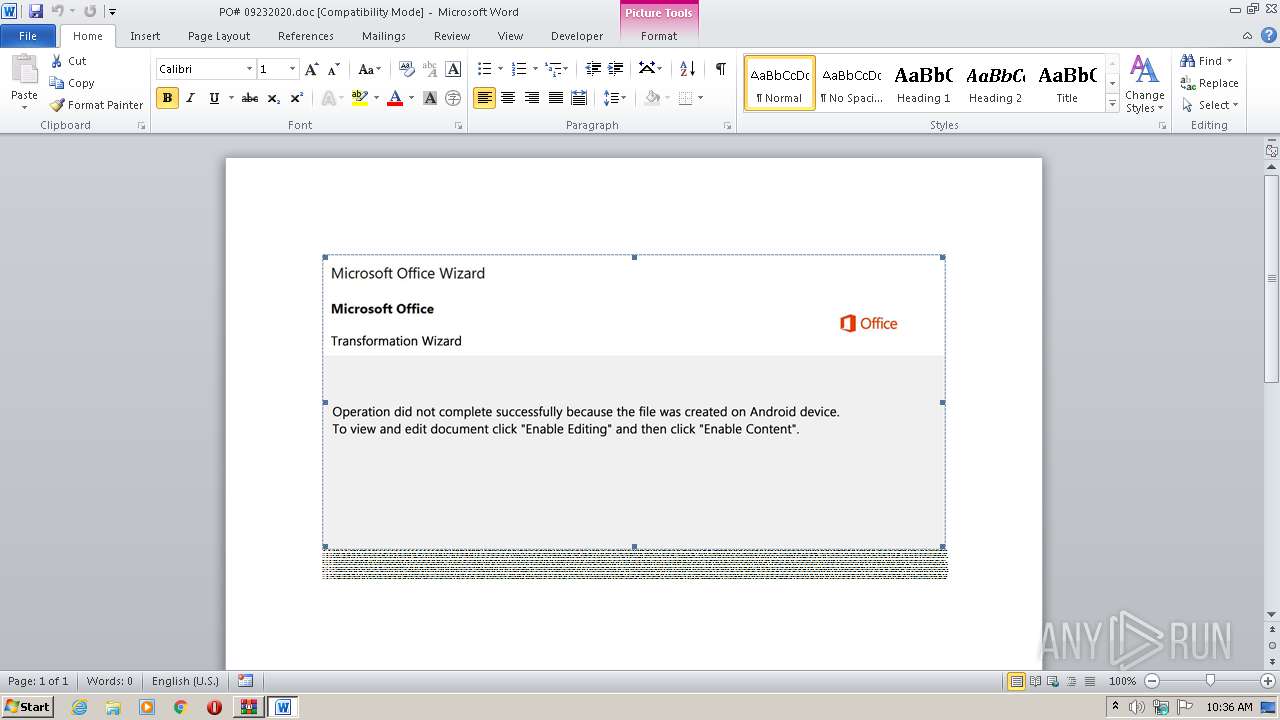Viewport: 1280px width, 720px height.
Task: Switch to the Insert tab
Action: 145,36
